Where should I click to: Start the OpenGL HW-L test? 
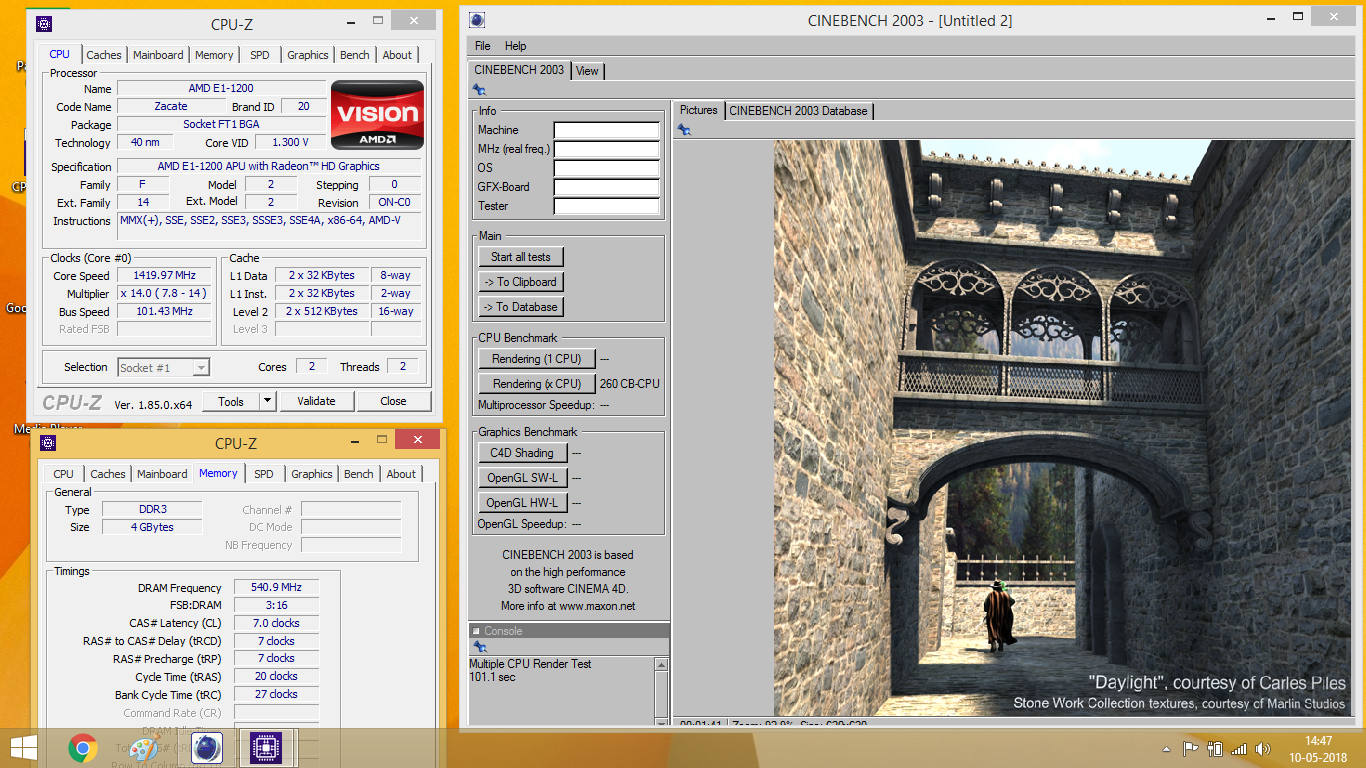pos(522,503)
